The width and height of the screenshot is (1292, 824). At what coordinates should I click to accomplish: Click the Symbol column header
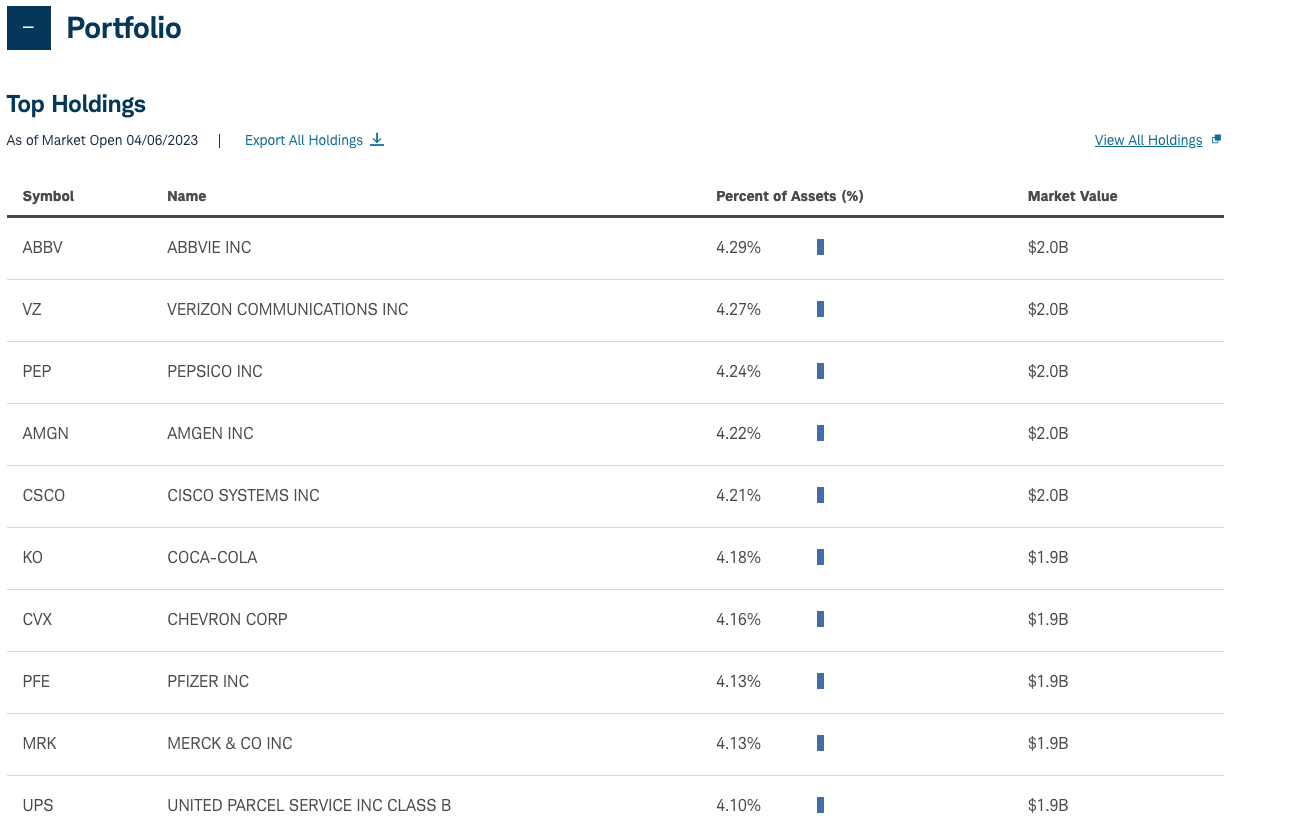[x=48, y=196]
